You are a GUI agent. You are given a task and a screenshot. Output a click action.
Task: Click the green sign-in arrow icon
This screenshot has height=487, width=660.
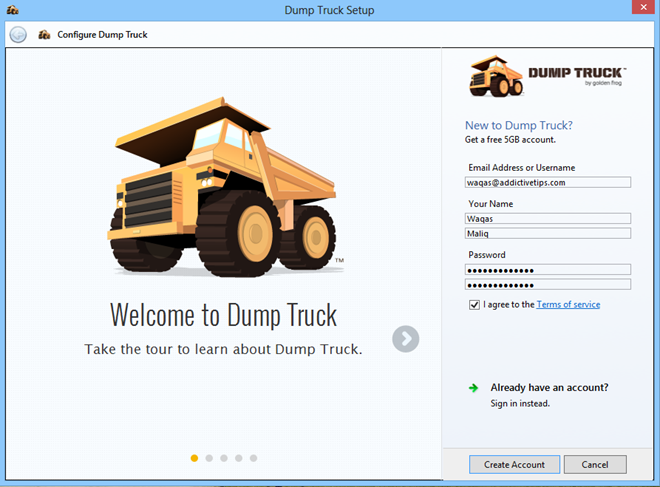pyautogui.click(x=474, y=388)
